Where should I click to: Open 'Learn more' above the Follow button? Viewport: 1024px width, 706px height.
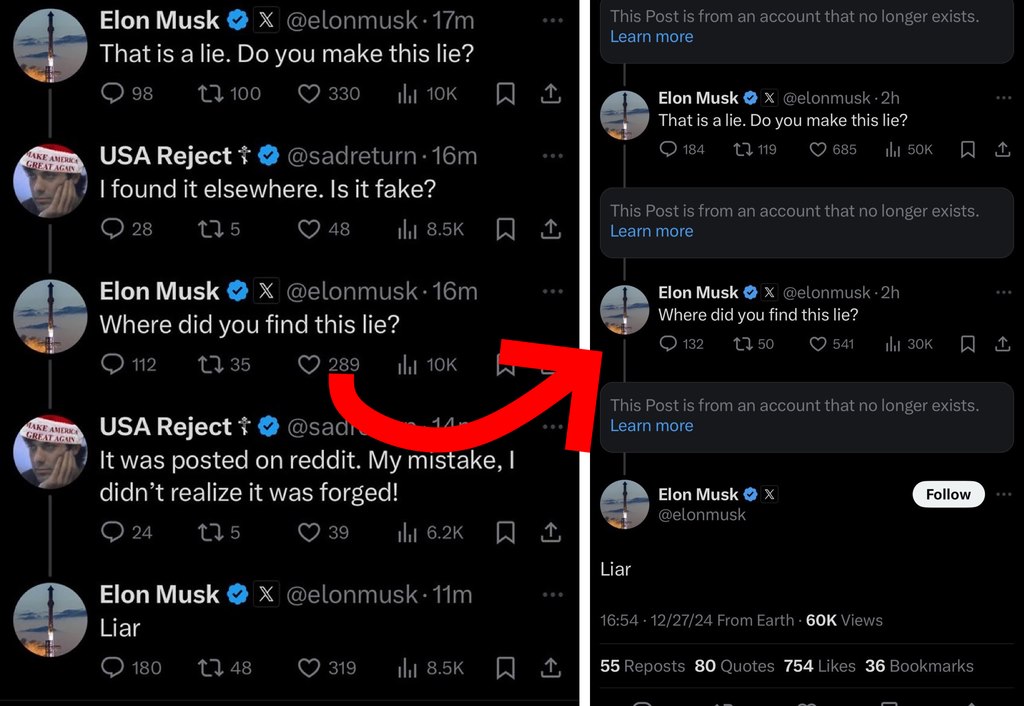point(651,426)
